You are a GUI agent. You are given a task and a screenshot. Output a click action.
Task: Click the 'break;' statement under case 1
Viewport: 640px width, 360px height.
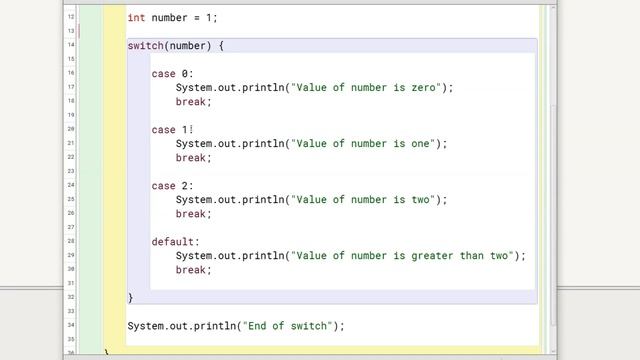[193, 158]
